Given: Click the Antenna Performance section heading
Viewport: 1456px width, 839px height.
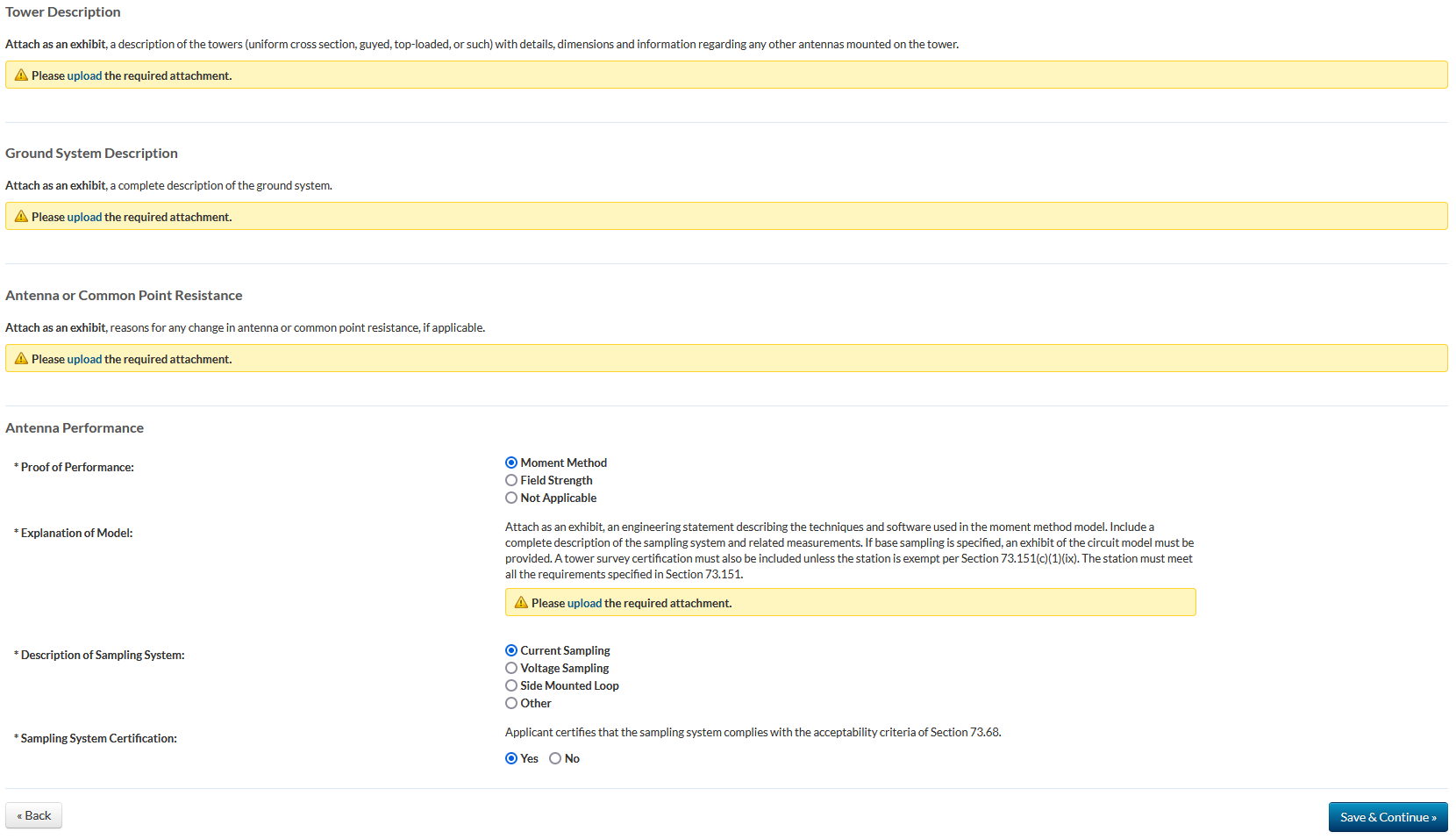Looking at the screenshot, I should [75, 428].
